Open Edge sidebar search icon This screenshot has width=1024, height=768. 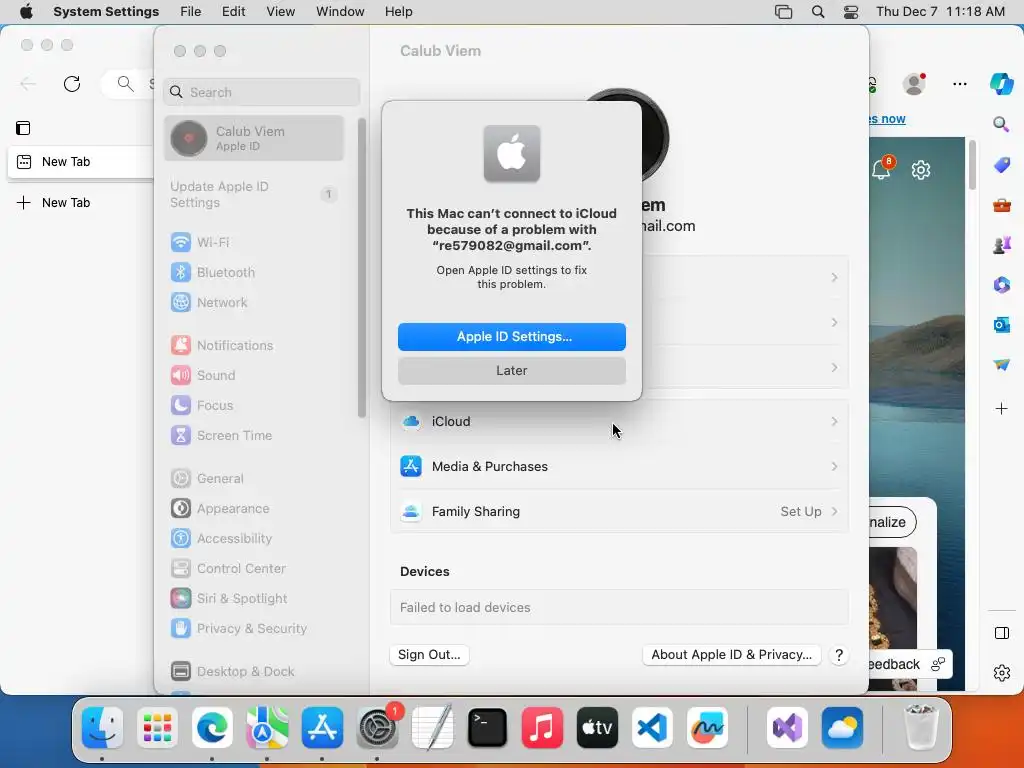tap(1001, 124)
